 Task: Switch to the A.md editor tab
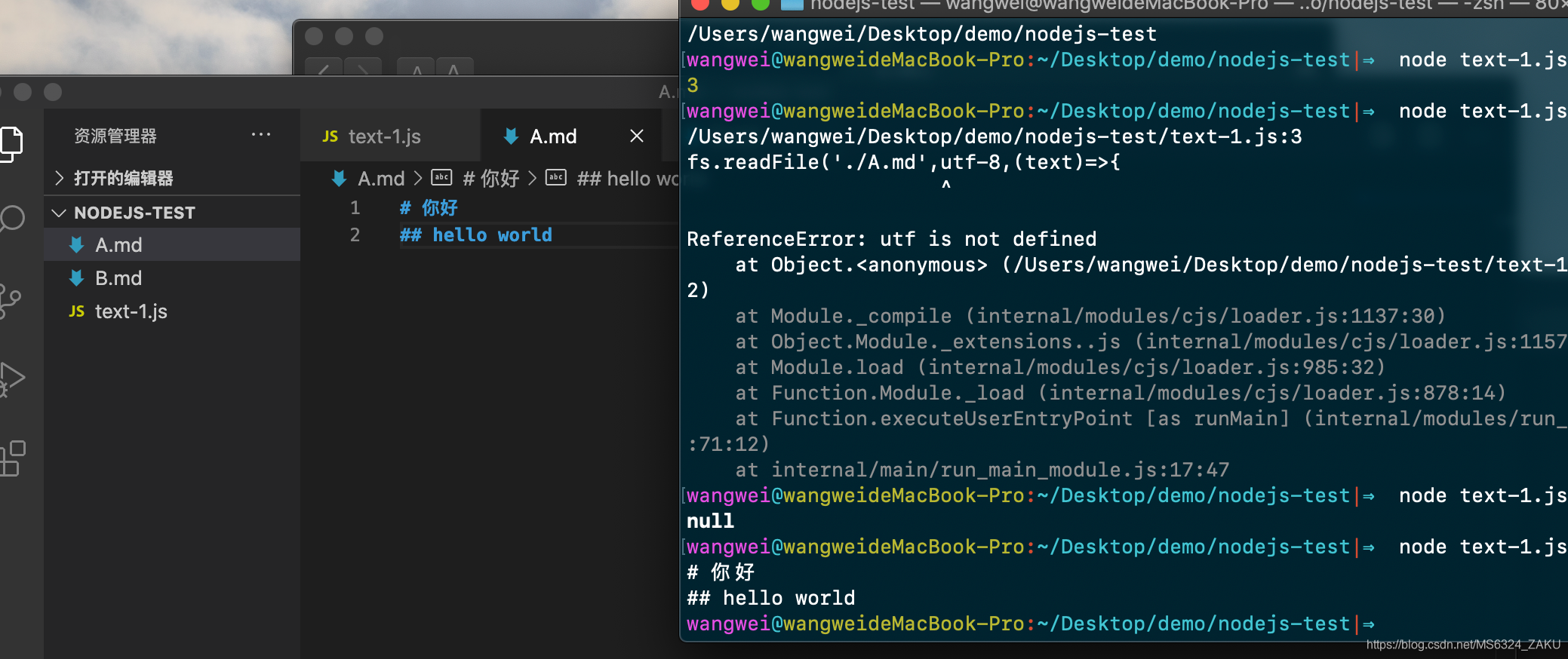pos(570,136)
